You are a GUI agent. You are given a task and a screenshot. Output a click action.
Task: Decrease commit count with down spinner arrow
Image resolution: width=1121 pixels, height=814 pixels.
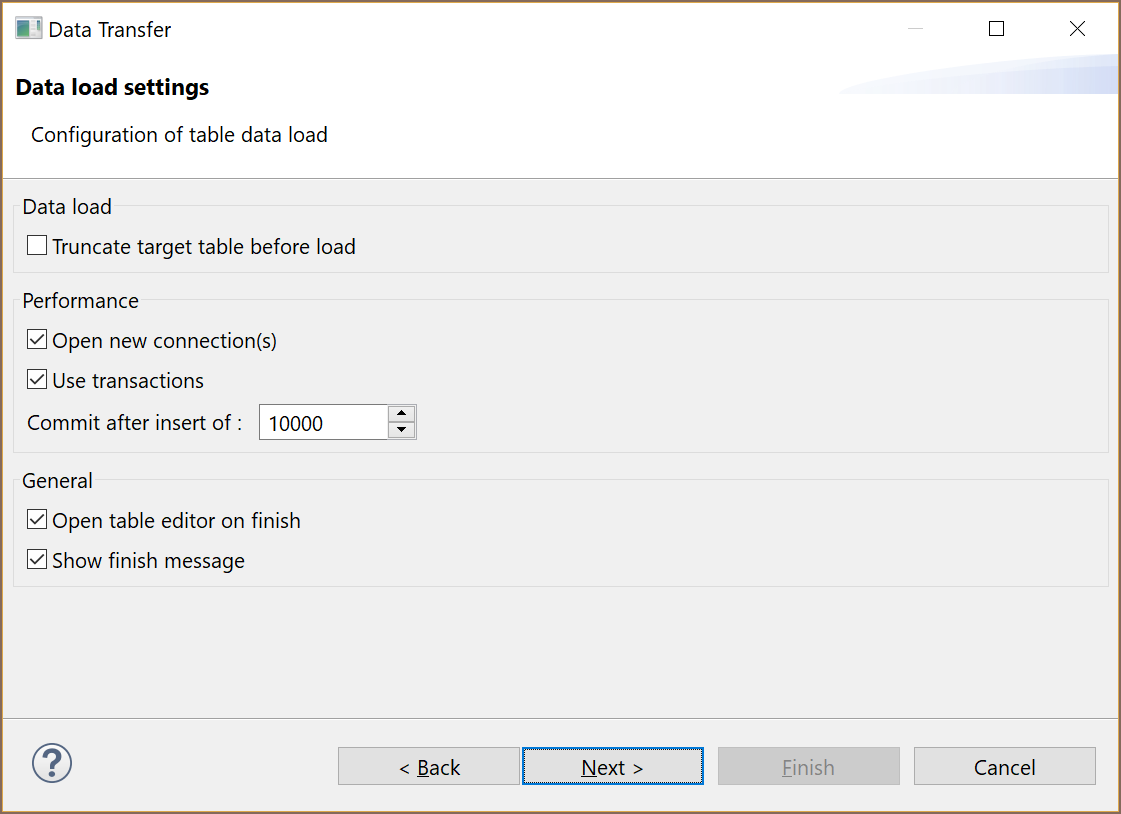(401, 430)
